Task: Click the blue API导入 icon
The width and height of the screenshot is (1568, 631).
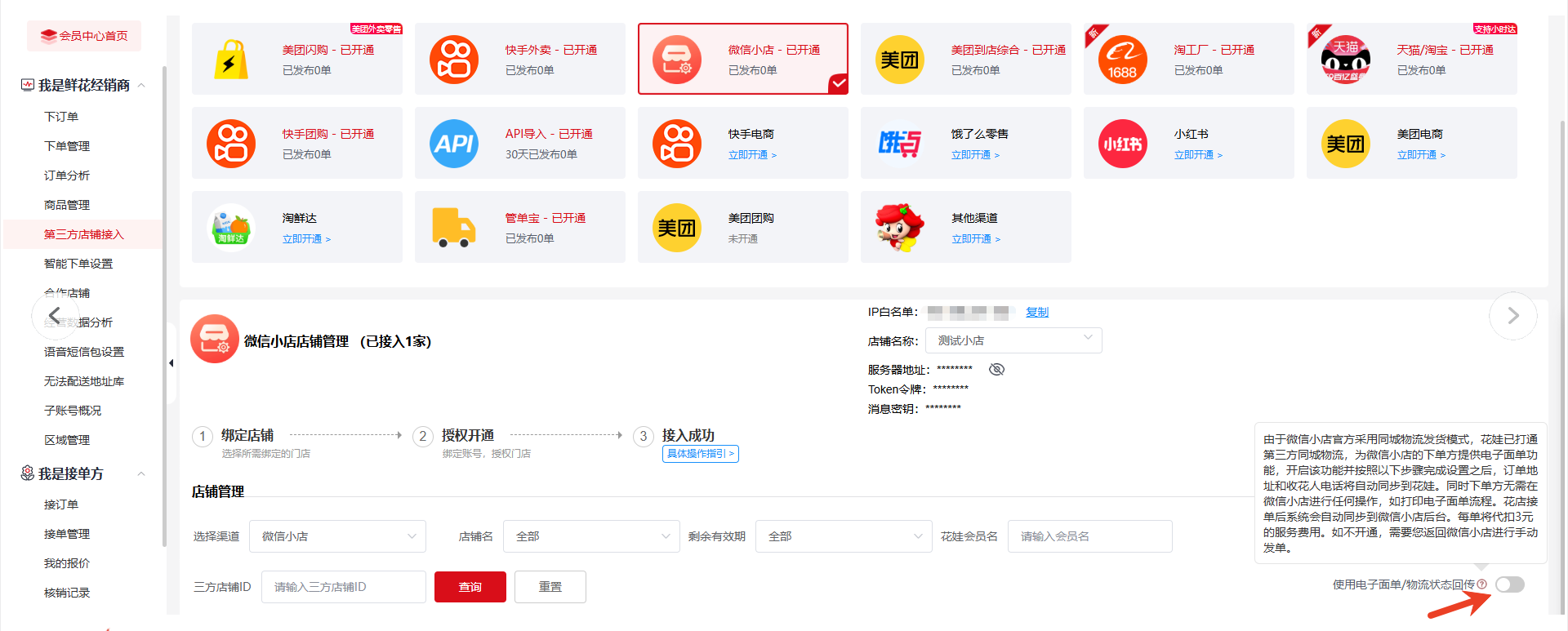Action: [454, 144]
